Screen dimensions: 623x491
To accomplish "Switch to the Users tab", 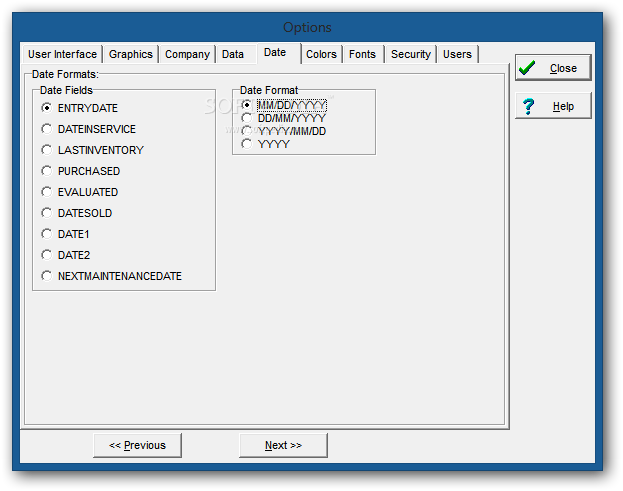I will coord(457,54).
